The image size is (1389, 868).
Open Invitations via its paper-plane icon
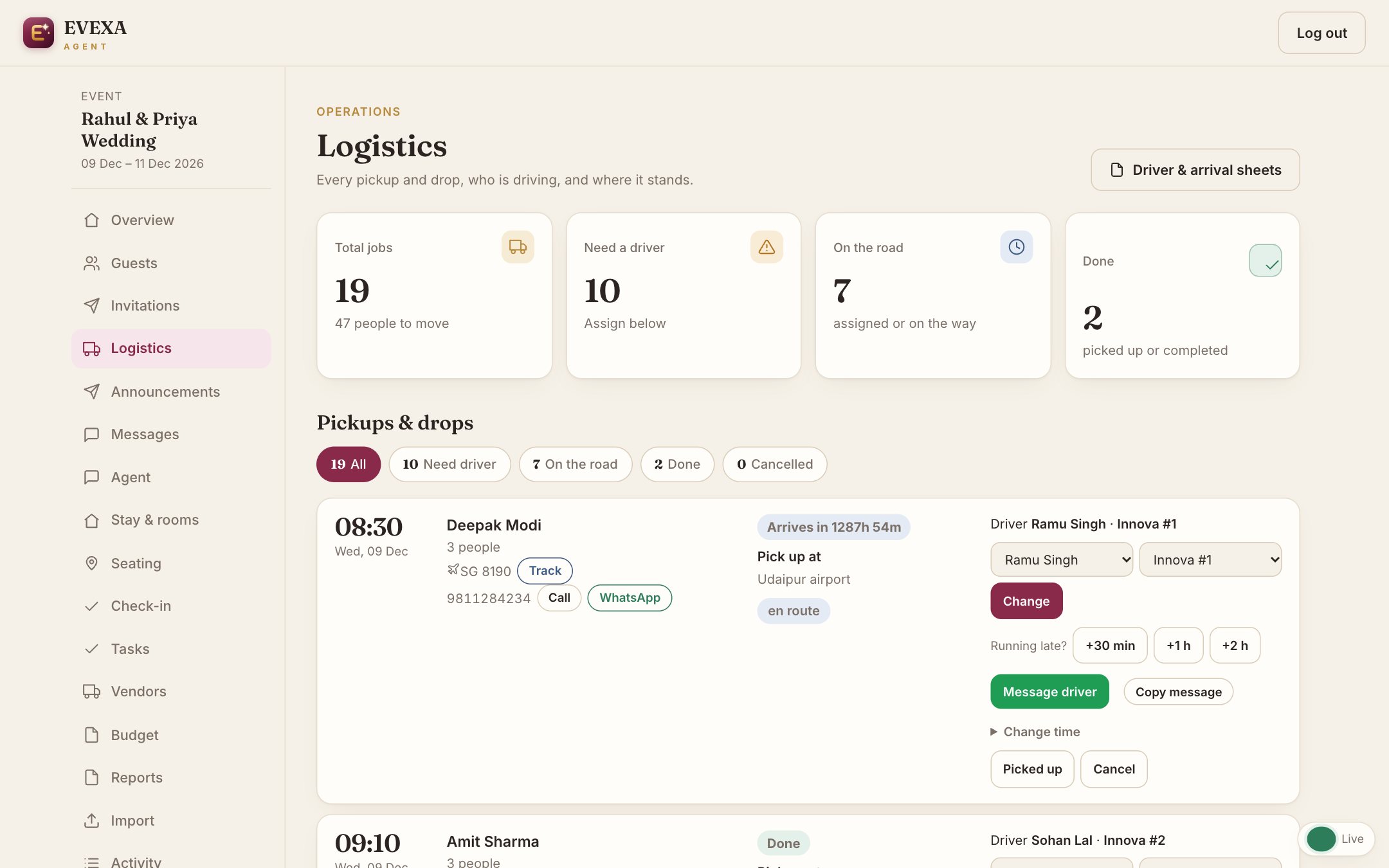click(x=91, y=305)
